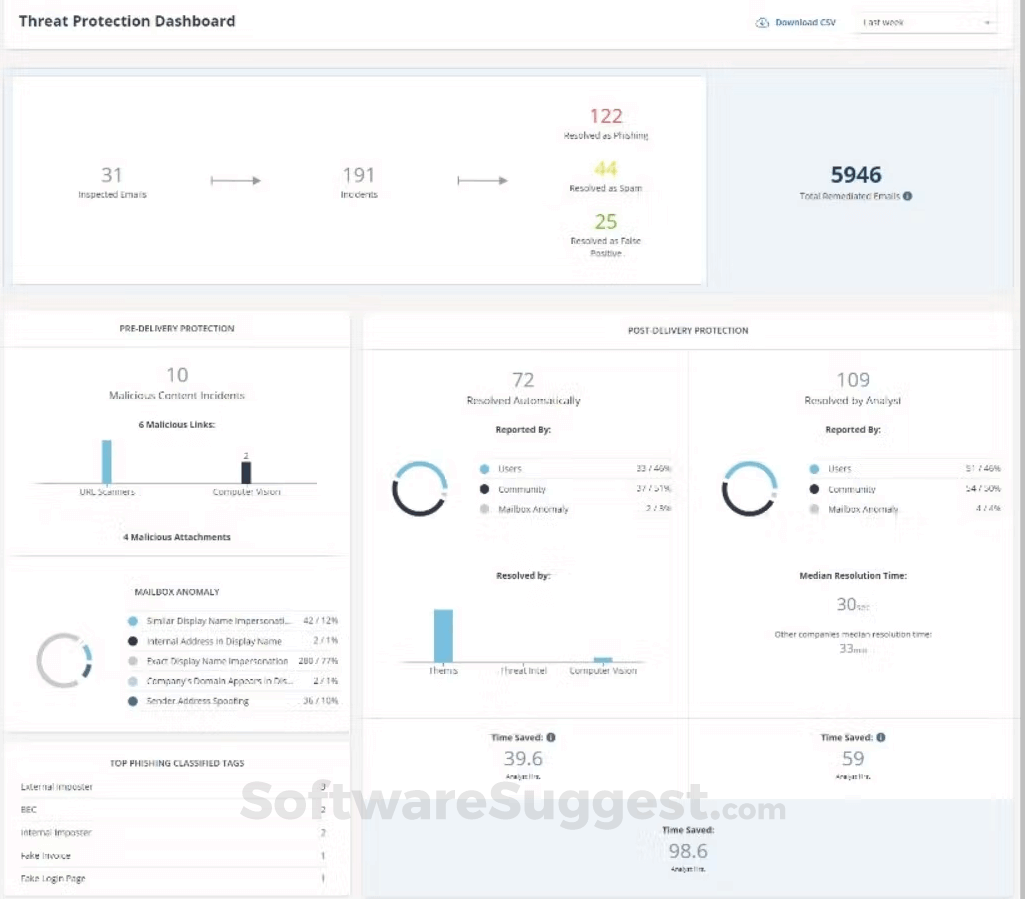Click the arrow between Inspected Emails and Incidents
The height and width of the screenshot is (899, 1025).
coord(236,180)
